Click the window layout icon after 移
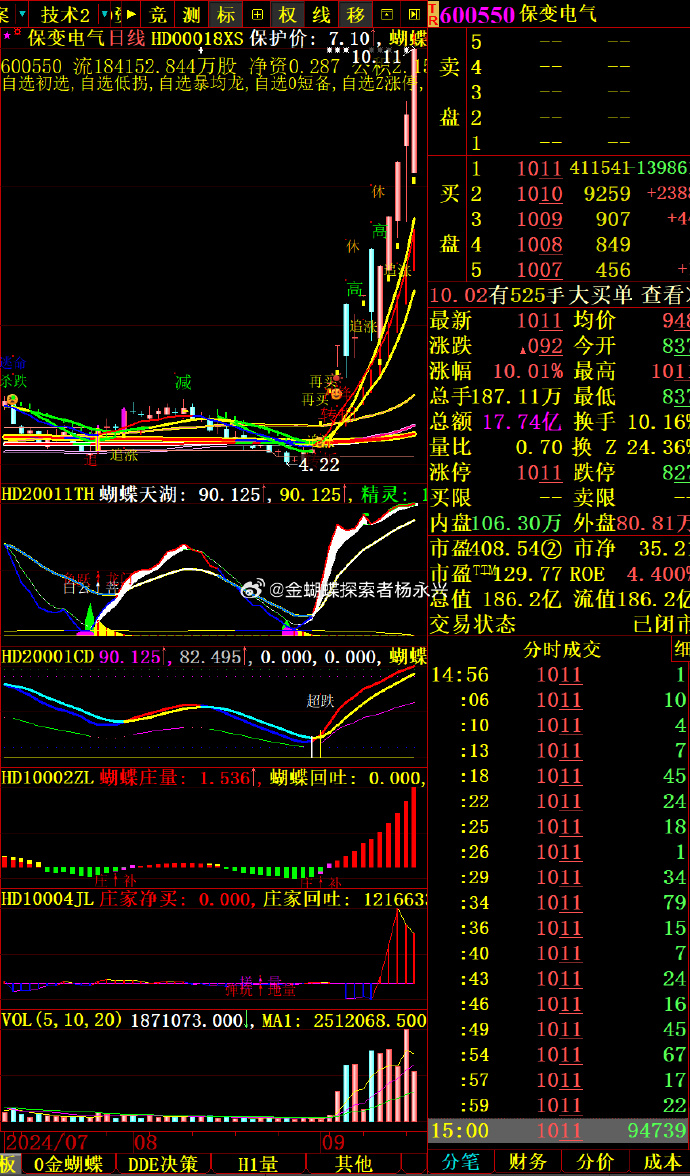690x1176 pixels. (388, 14)
